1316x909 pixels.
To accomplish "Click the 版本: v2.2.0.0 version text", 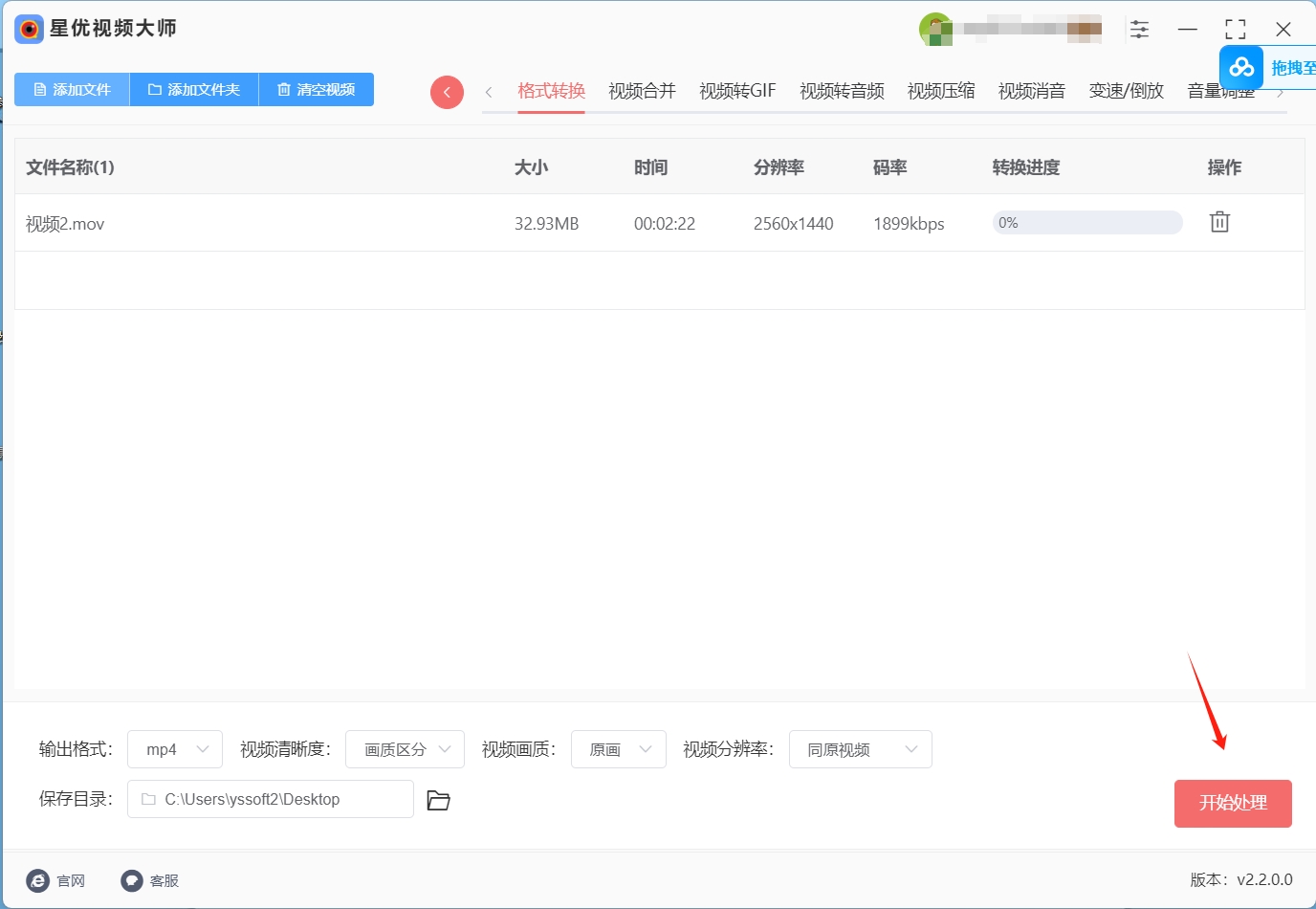I will click(x=1241, y=879).
